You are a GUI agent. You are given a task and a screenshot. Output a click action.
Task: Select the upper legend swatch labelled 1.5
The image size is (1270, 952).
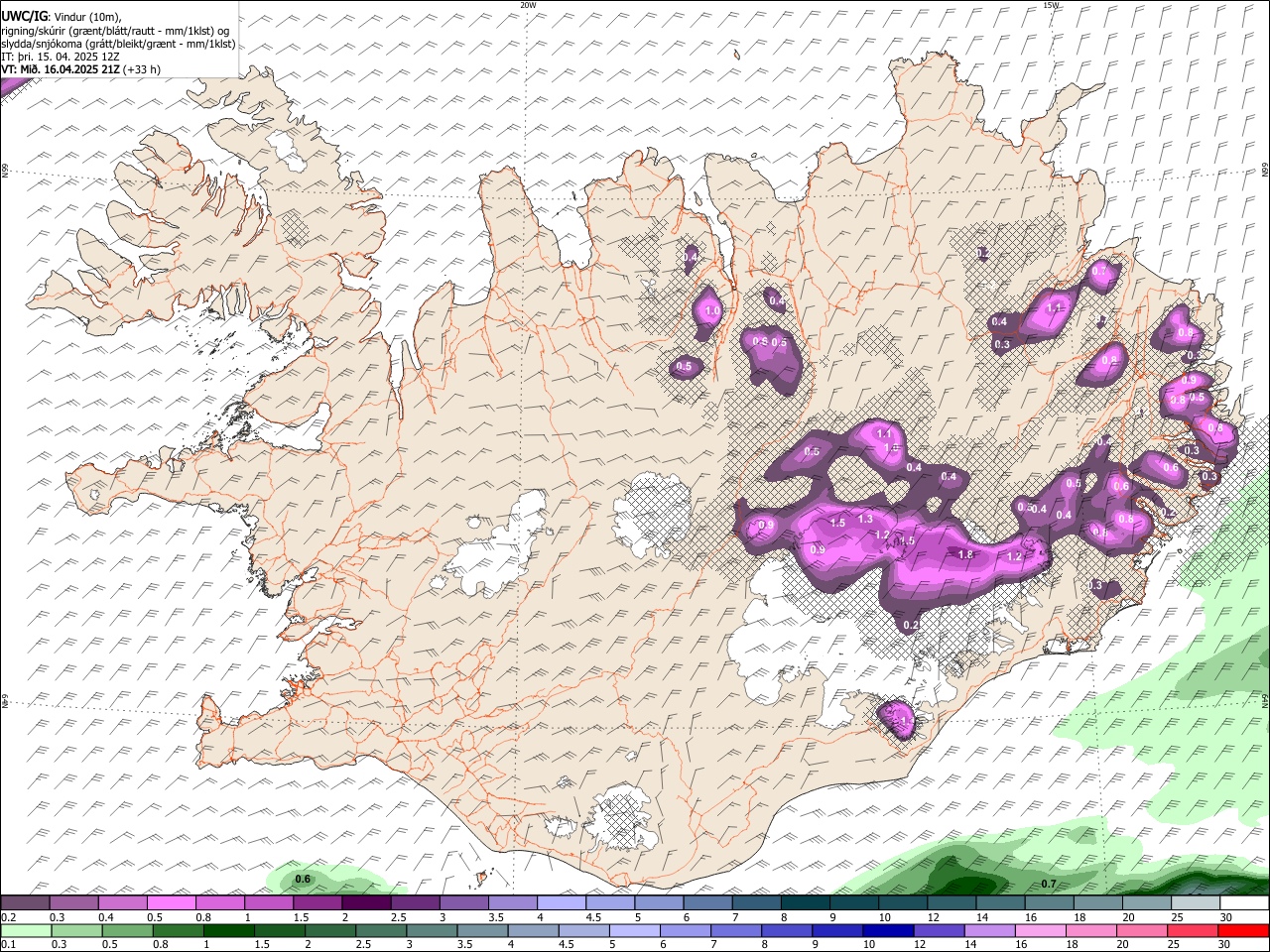tap(317, 902)
